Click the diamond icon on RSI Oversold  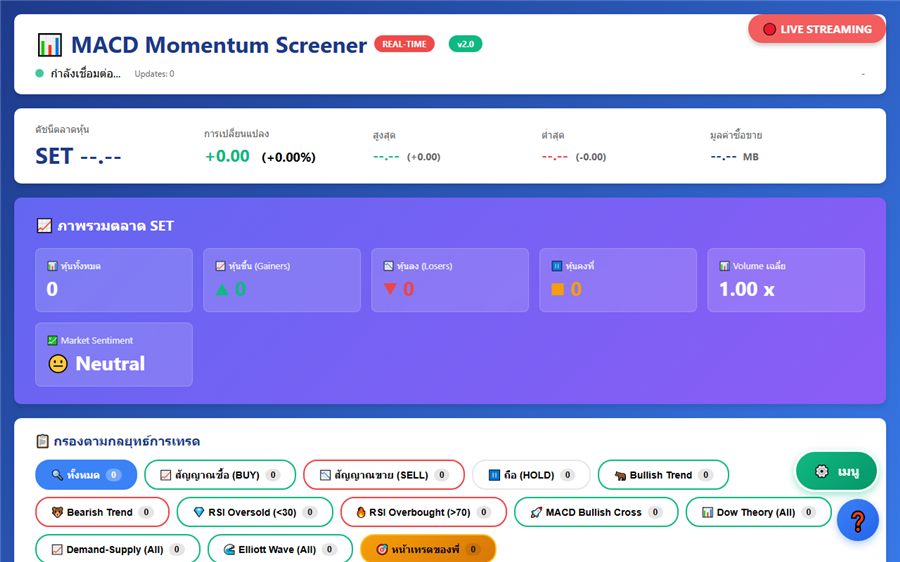coord(199,512)
